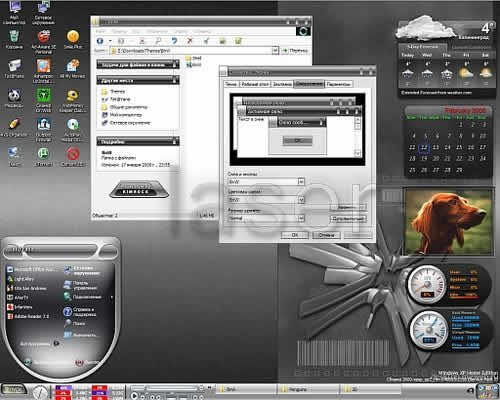
Task: Click the Выполнить run item in Start menu
Action: tap(81, 335)
